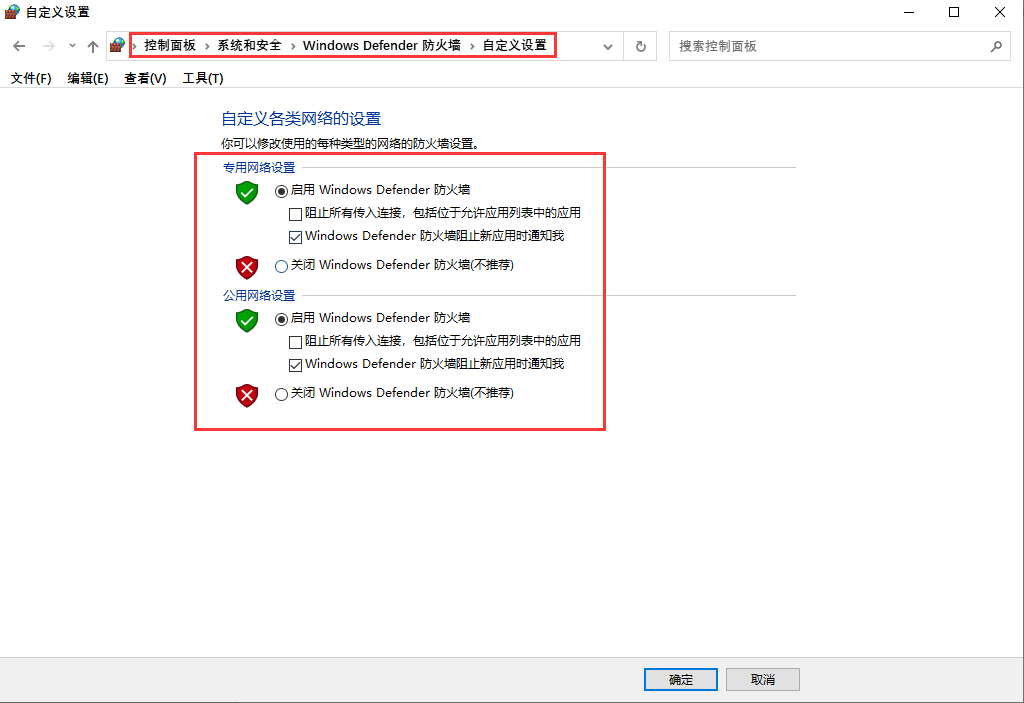Check 阻止所有传入连接 under 专用网络设置
This screenshot has height=703, width=1024.
click(295, 213)
